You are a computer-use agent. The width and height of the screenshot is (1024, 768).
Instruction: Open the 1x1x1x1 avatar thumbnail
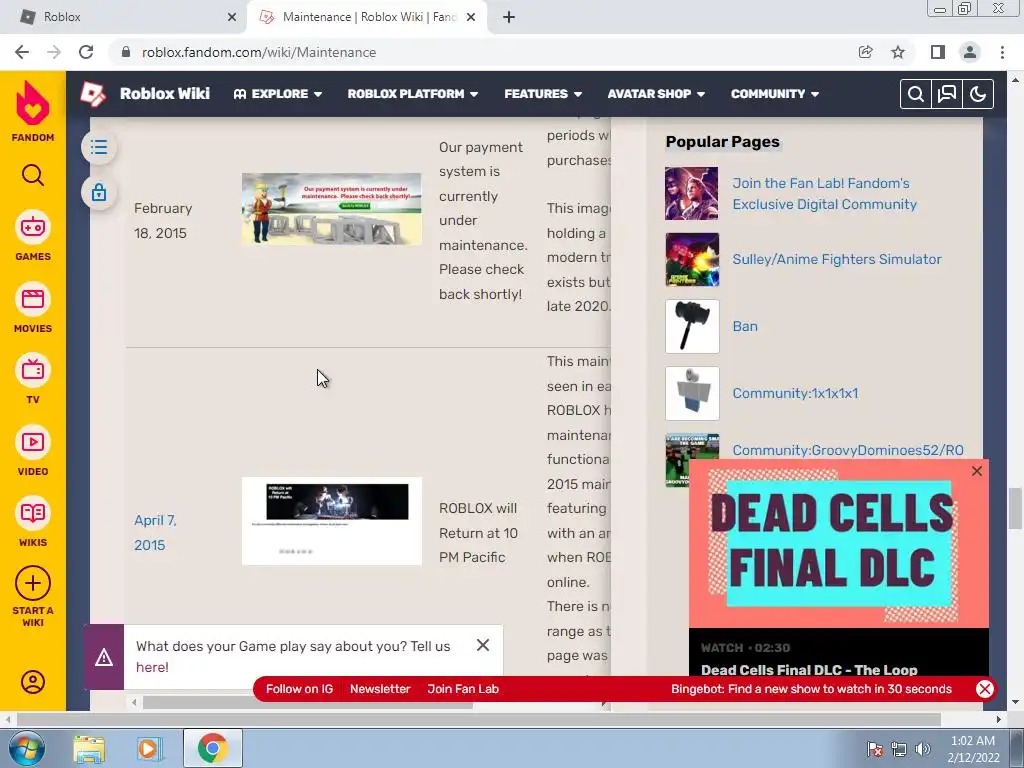(x=692, y=393)
